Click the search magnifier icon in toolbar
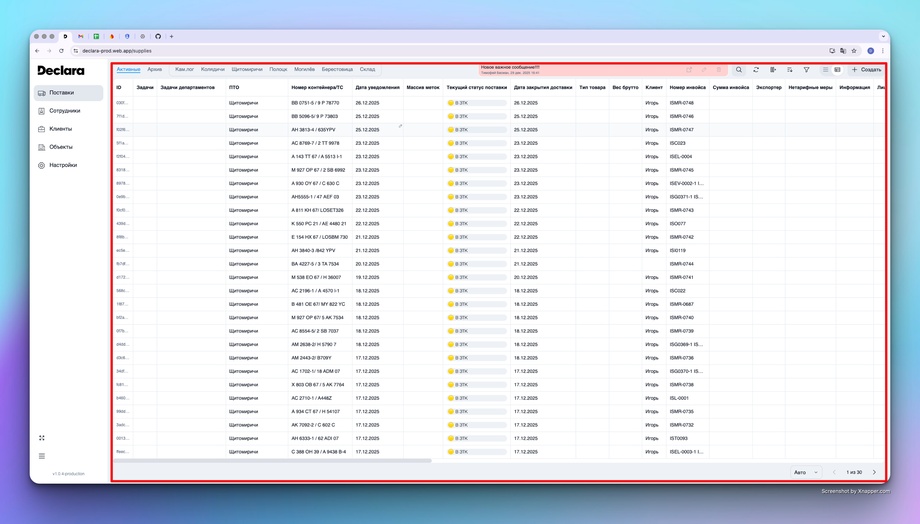The width and height of the screenshot is (920, 524). (739, 70)
